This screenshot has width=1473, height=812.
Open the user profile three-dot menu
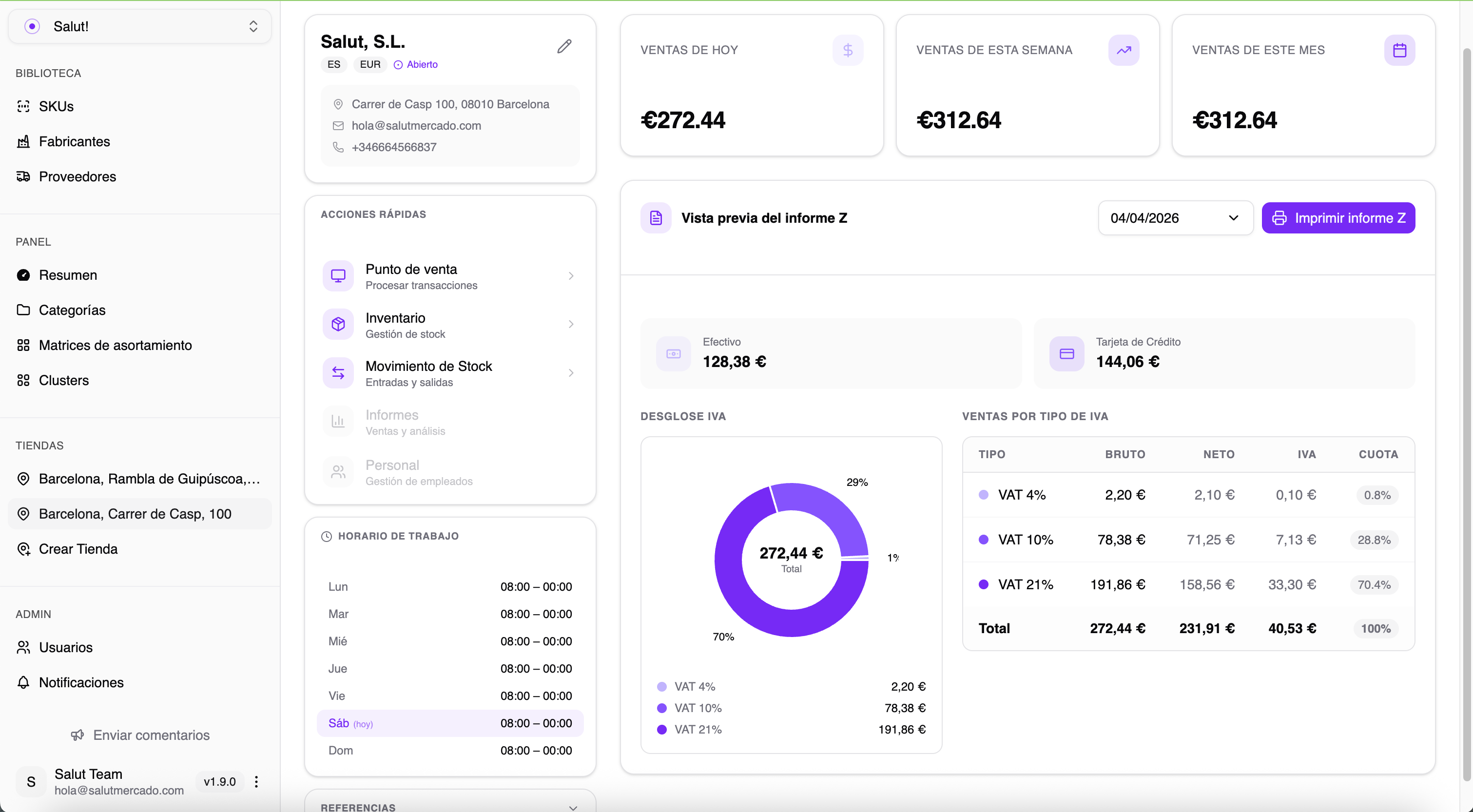tap(255, 782)
